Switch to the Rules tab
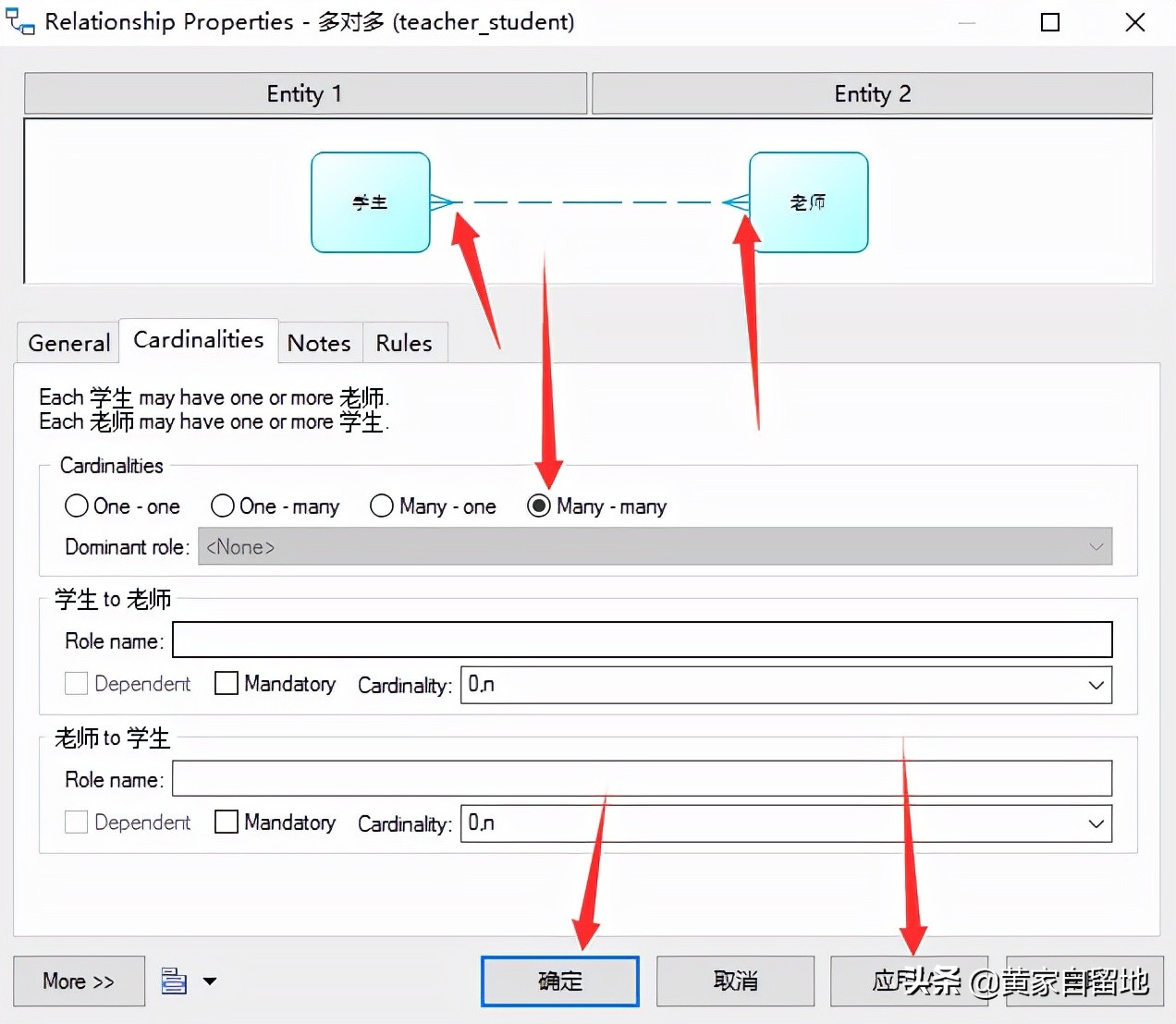 click(x=404, y=342)
